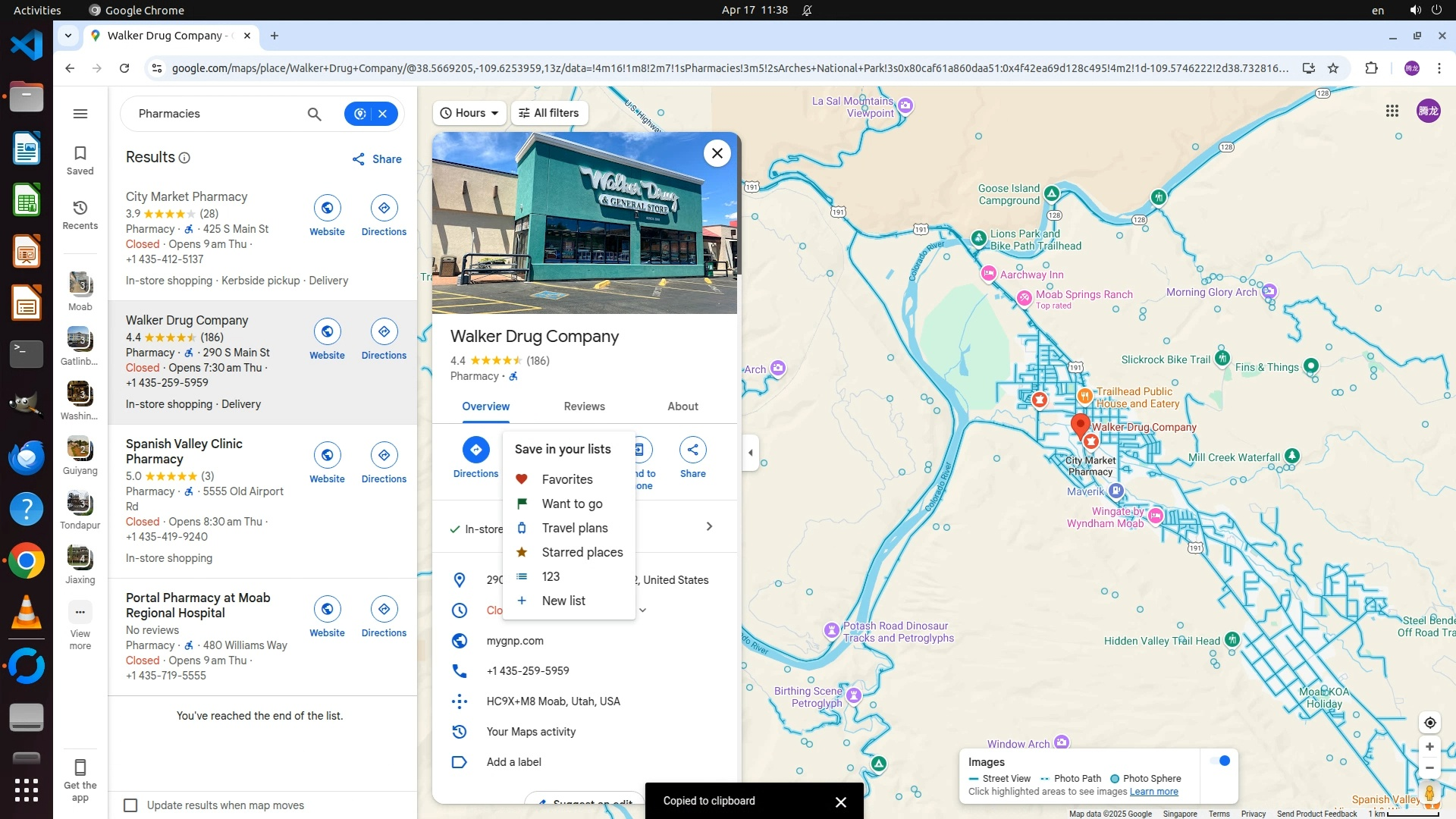Collapse the side panel arrow
This screenshot has height=819, width=1456.
click(750, 453)
